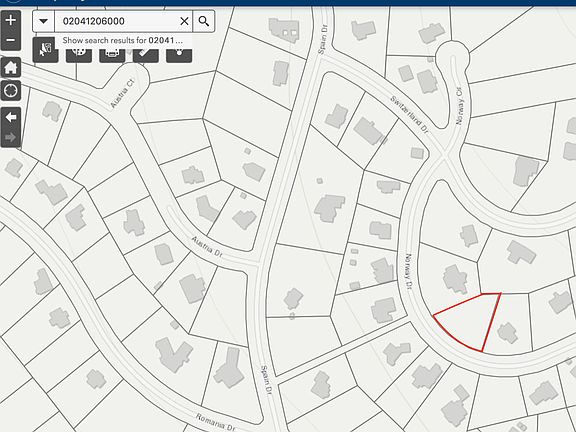The image size is (576, 432).
Task: Click the 'Austria Ct' street label
Action: 122,93
